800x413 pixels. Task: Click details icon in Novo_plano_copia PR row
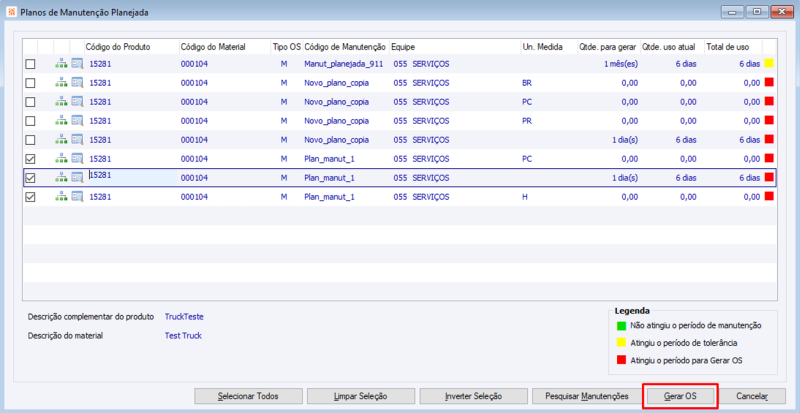77,120
